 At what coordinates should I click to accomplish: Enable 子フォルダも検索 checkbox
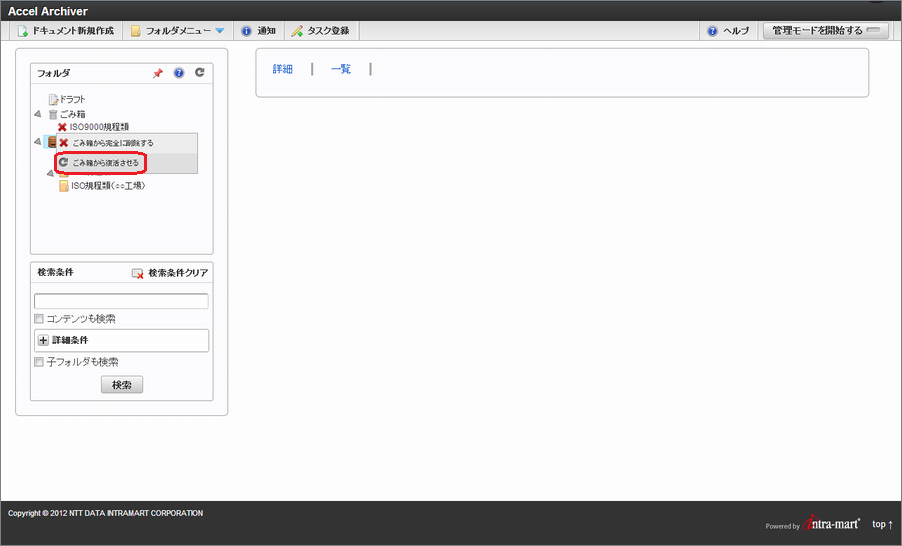click(39, 362)
